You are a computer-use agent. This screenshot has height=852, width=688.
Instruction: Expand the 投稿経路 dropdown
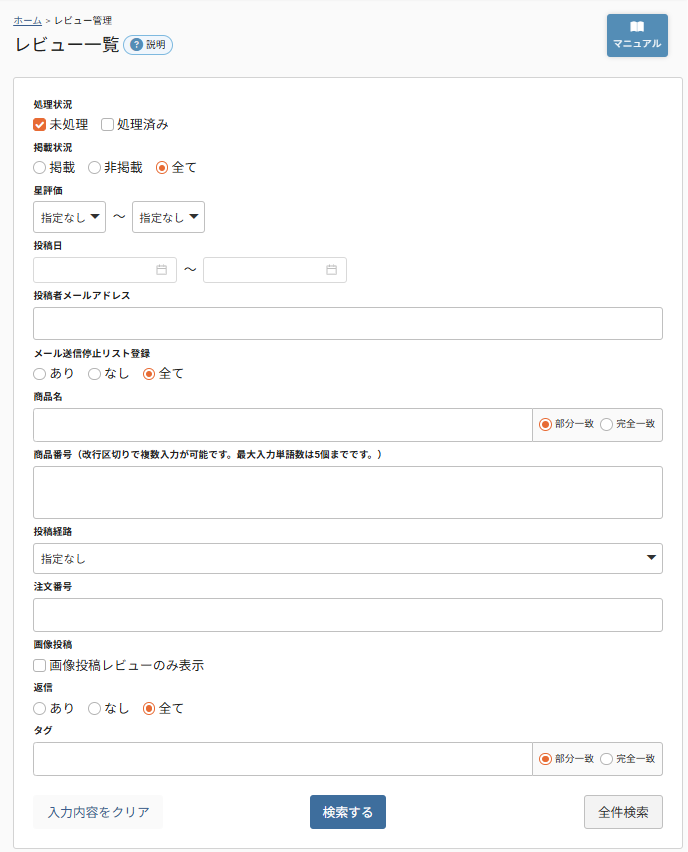[x=347, y=558]
